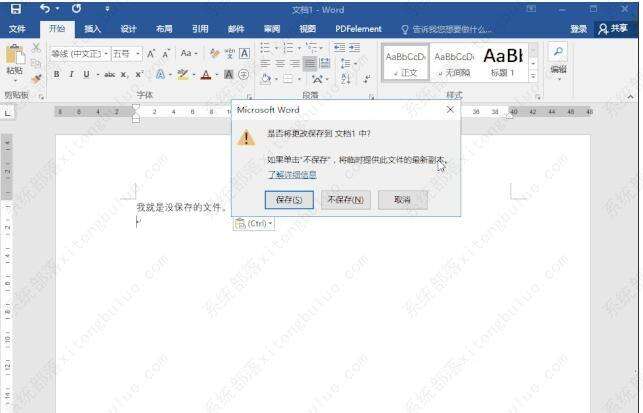Toggle Italic formatting
This screenshot has height=413, width=643.
[x=71, y=74]
